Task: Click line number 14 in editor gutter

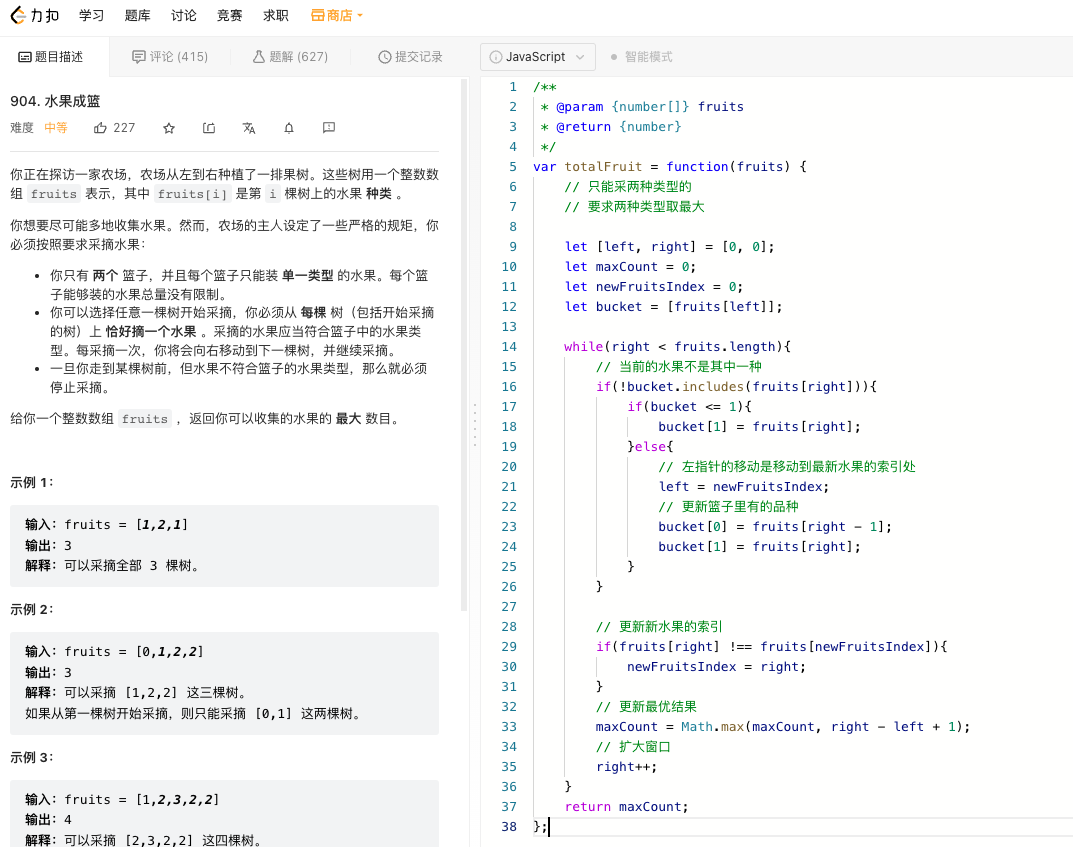Action: tap(508, 347)
